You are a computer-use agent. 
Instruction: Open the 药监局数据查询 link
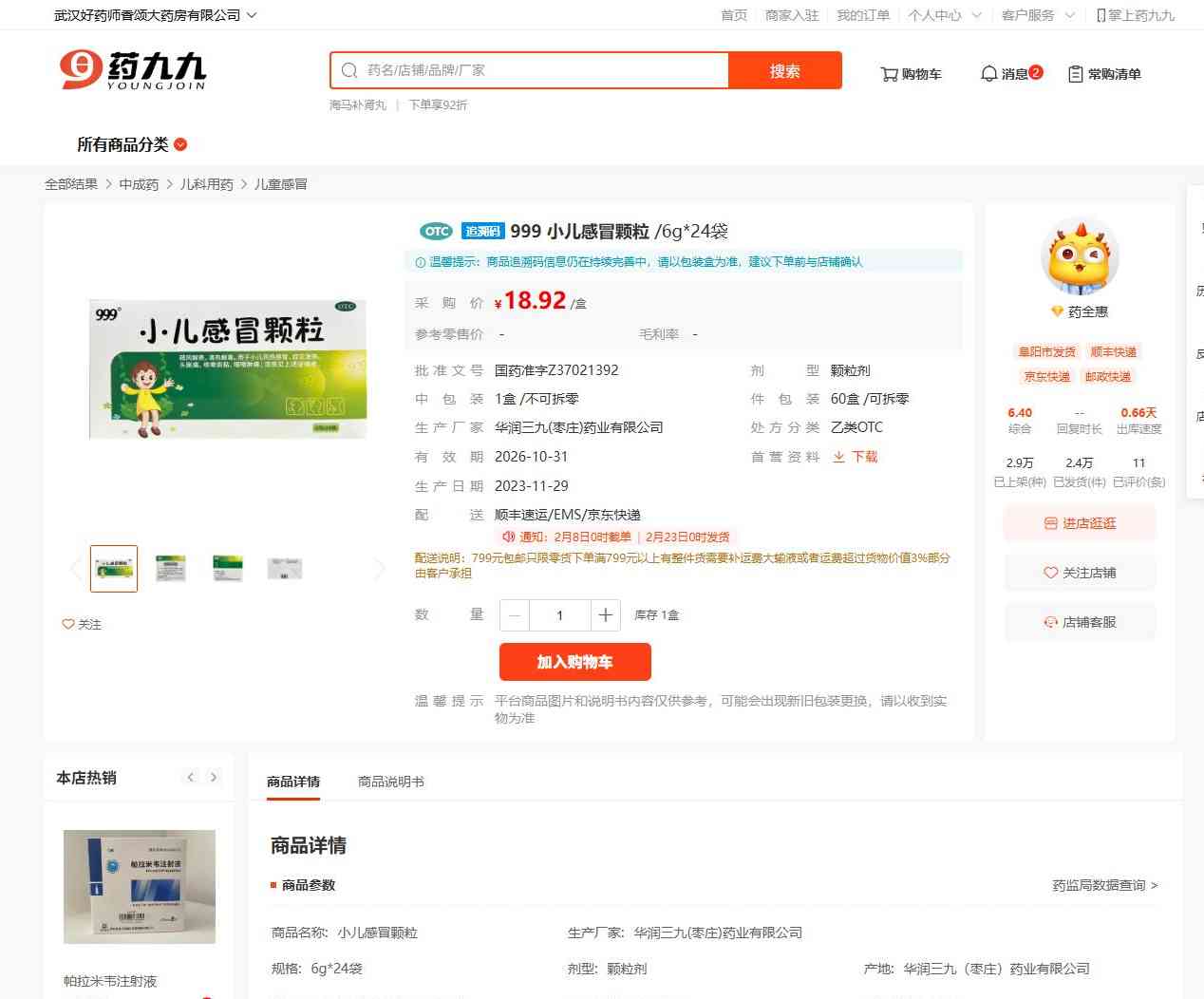point(1104,885)
